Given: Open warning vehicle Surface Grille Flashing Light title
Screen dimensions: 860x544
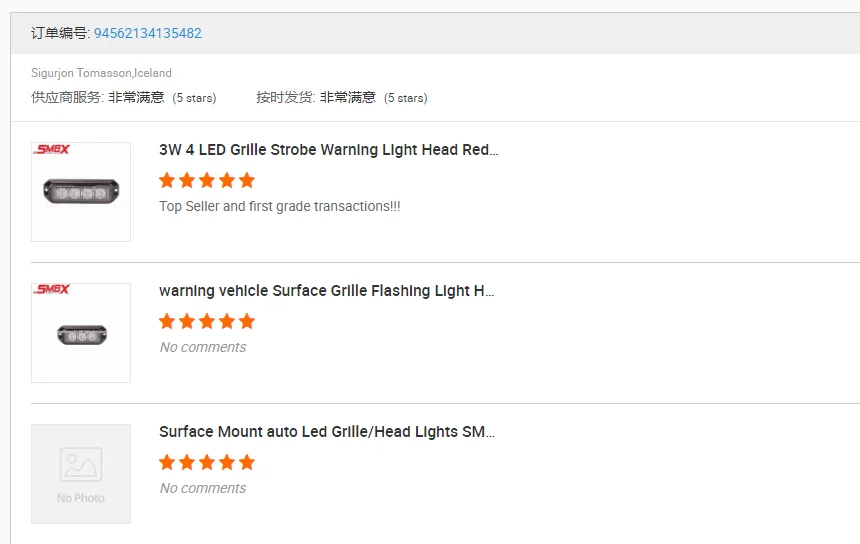Looking at the screenshot, I should click(326, 291).
